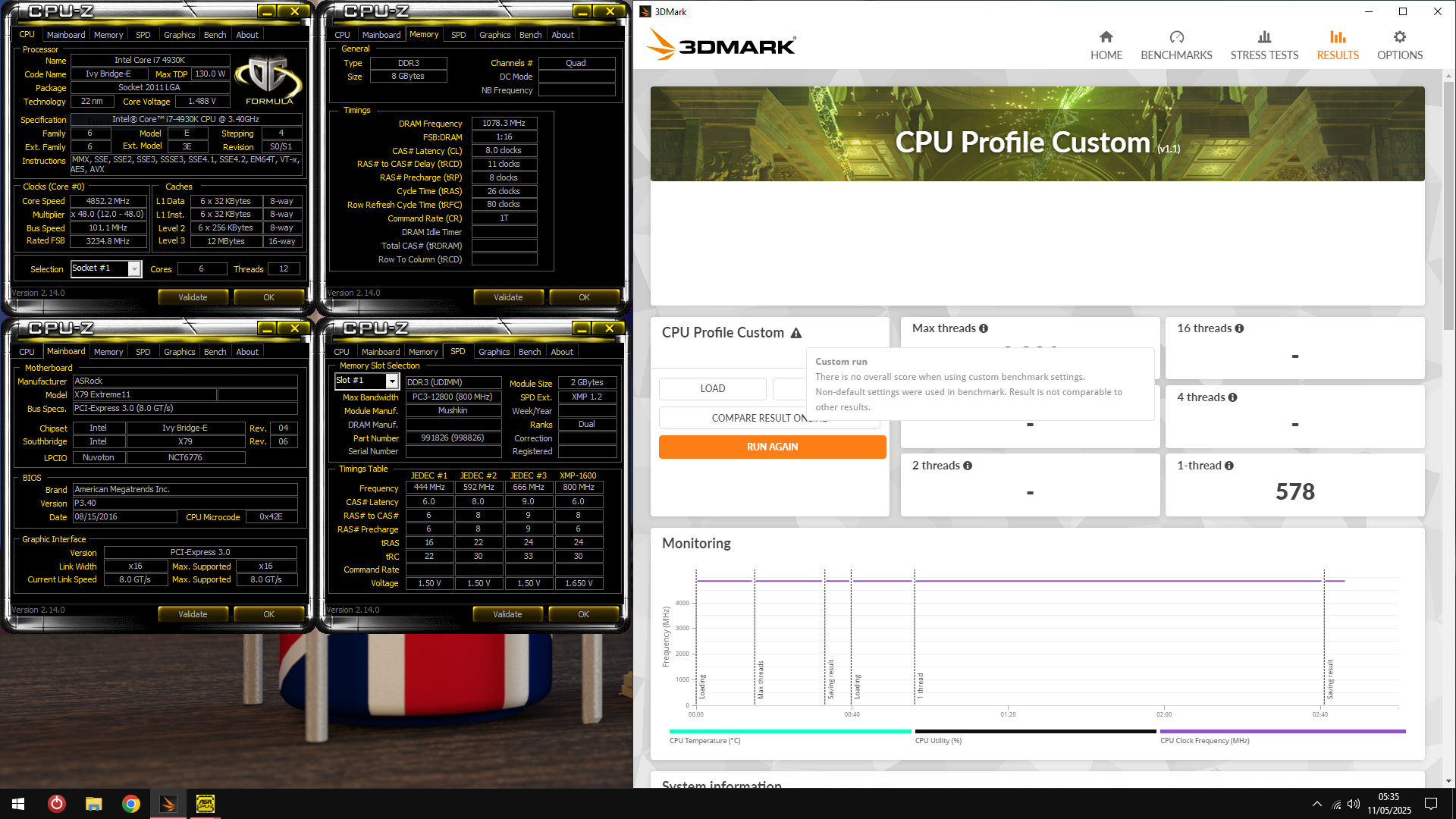Toggle CPU Temperature legend in Monitoring chart
1456x819 pixels.
click(x=789, y=736)
